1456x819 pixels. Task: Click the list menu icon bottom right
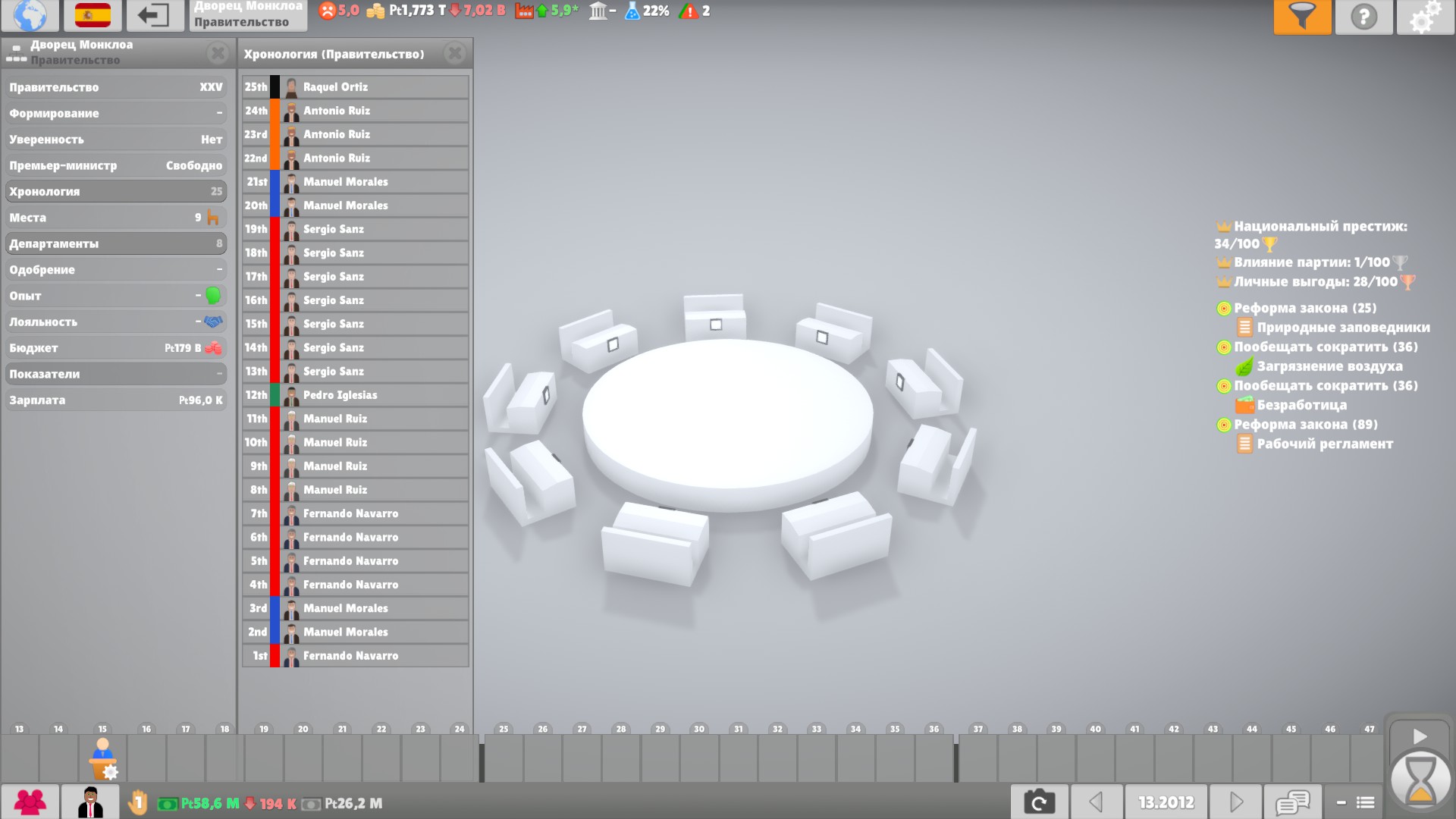[x=1365, y=802]
